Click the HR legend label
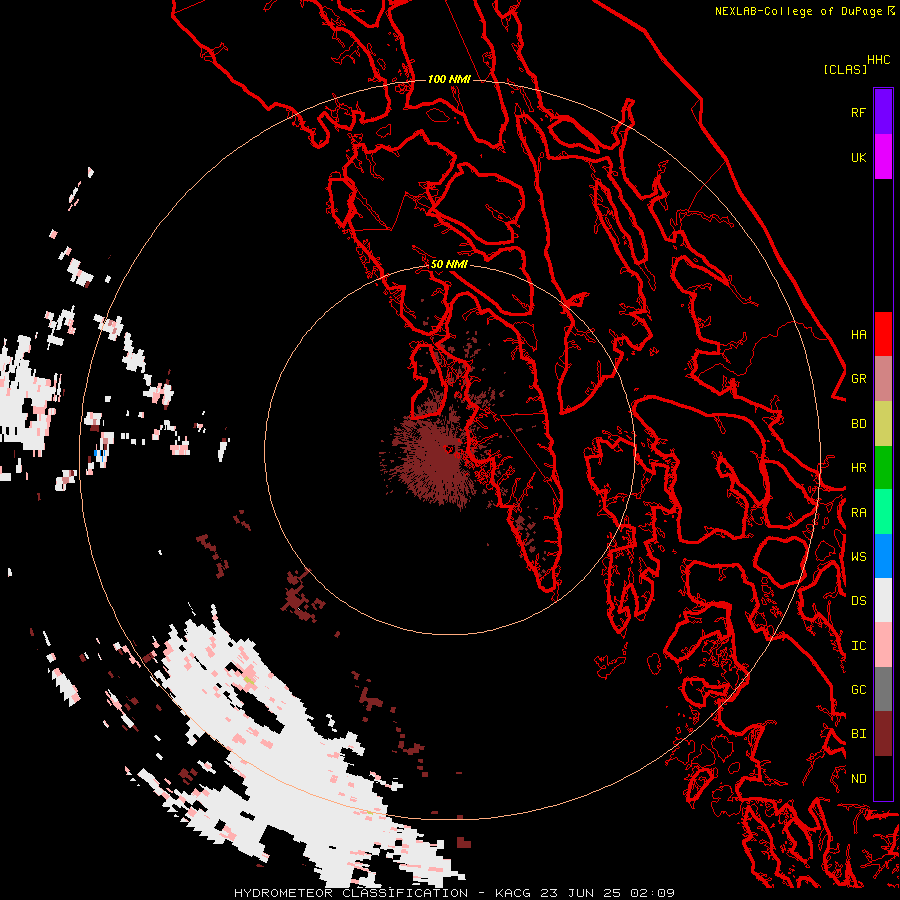 click(858, 468)
